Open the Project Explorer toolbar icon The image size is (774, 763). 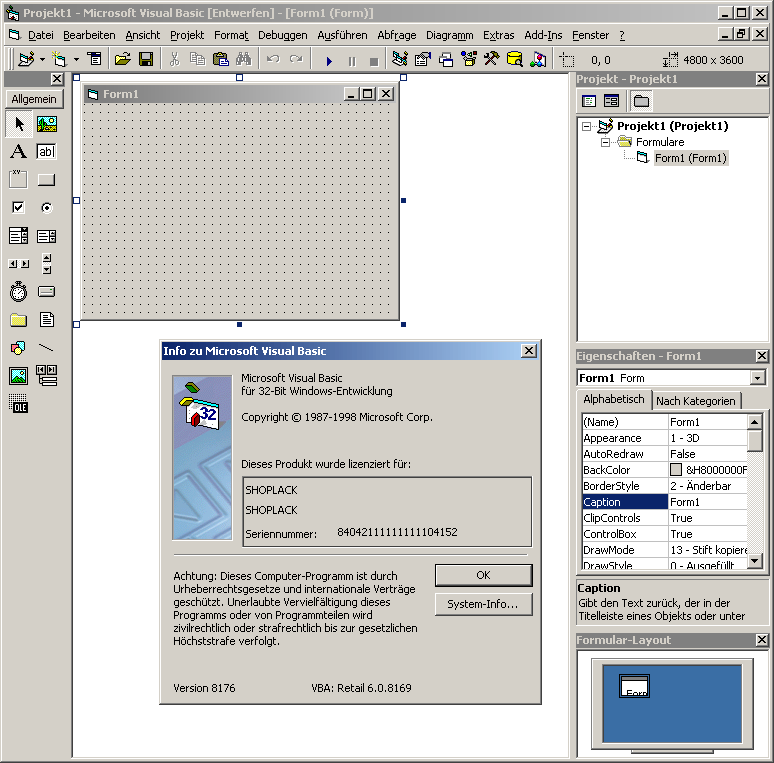pyautogui.click(x=399, y=60)
